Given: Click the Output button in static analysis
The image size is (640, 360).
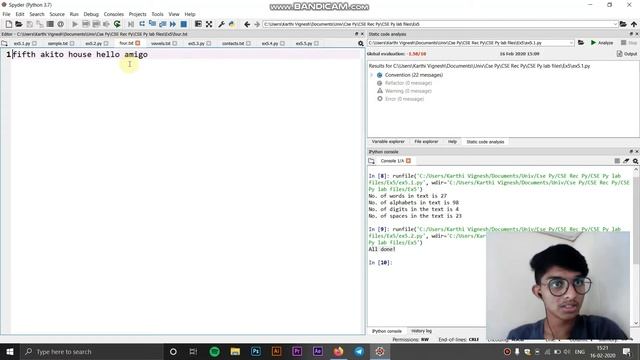Looking at the screenshot, I should point(627,54).
